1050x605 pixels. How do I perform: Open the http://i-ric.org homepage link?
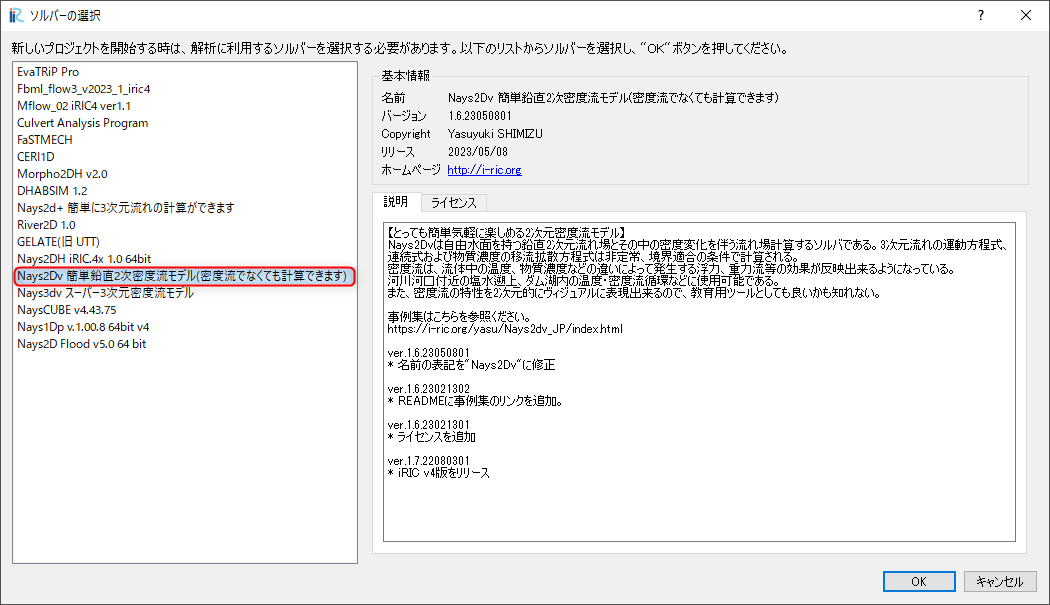(484, 170)
